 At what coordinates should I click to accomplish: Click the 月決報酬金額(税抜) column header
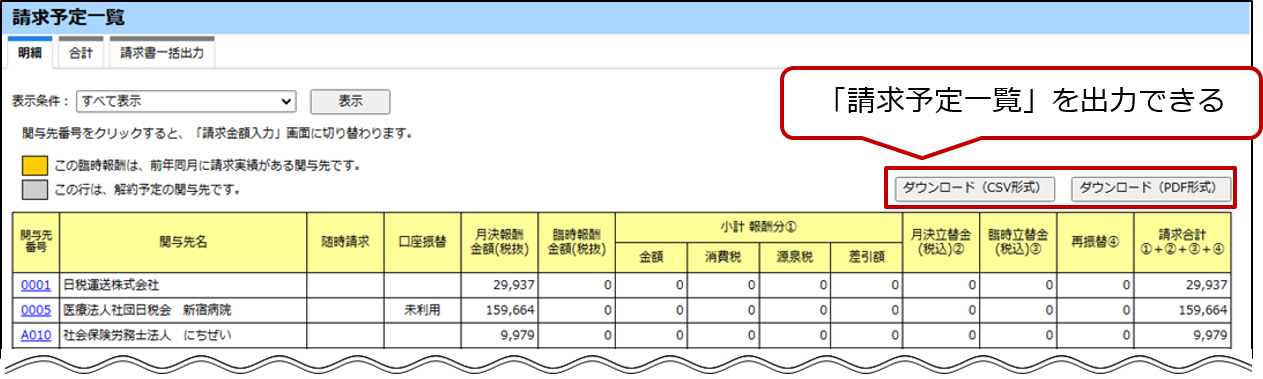click(x=499, y=242)
